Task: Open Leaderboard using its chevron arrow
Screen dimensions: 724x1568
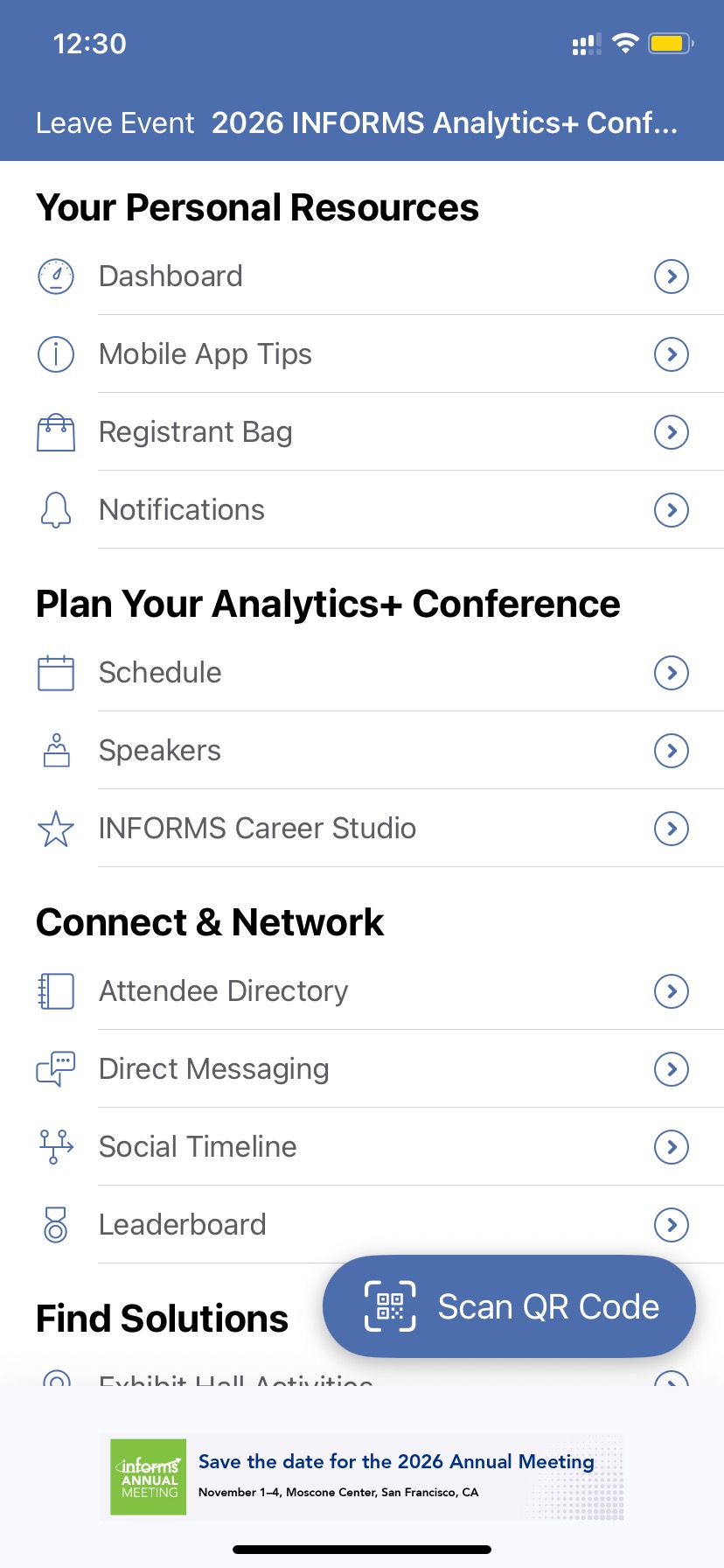Action: (x=672, y=1225)
